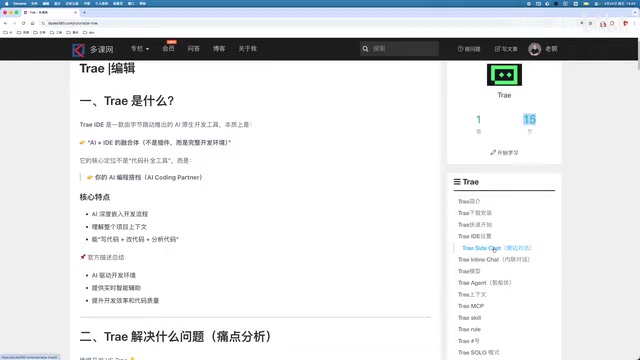
Task: Open the Trae简介 chapter
Action: [x=469, y=202]
